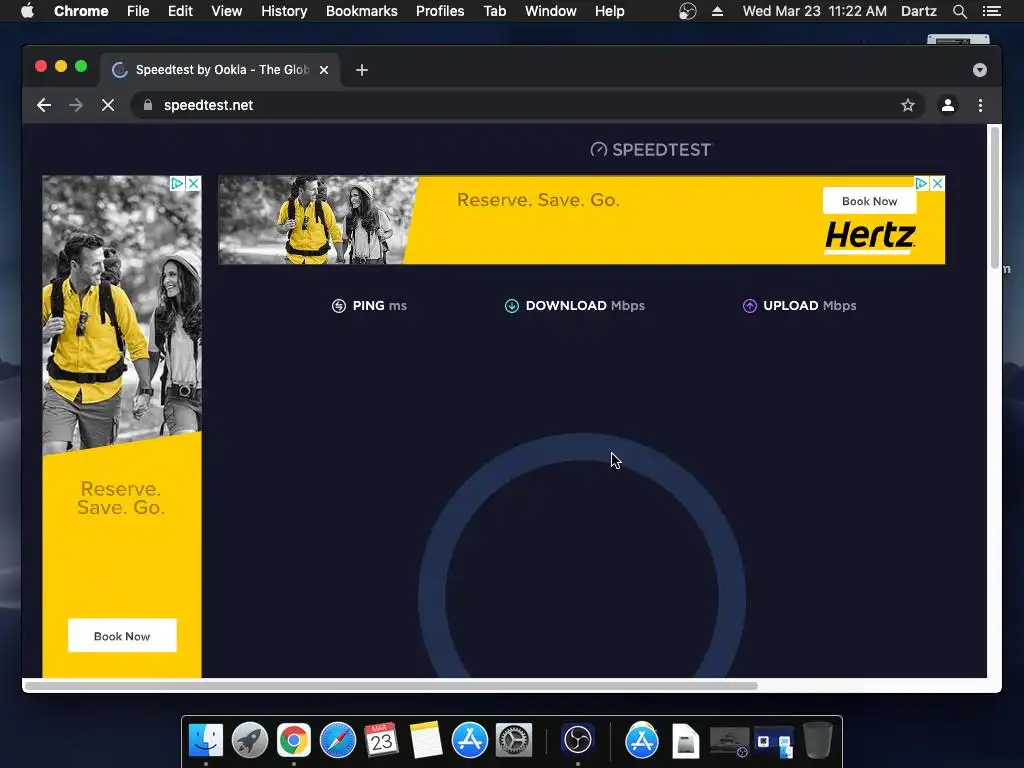Go back to the previous page
The height and width of the screenshot is (768, 1024).
(44, 105)
